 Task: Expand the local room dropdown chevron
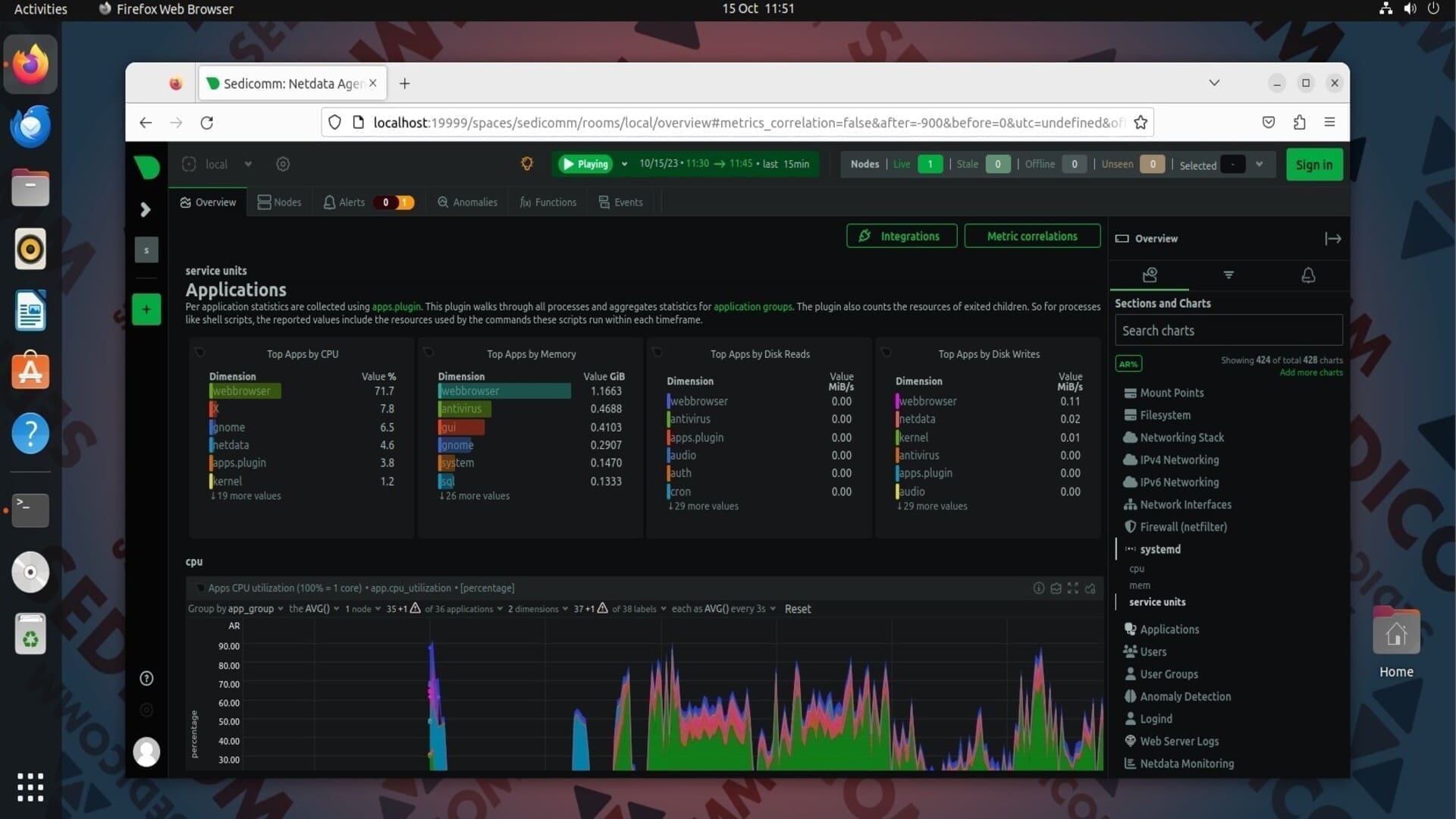click(248, 164)
